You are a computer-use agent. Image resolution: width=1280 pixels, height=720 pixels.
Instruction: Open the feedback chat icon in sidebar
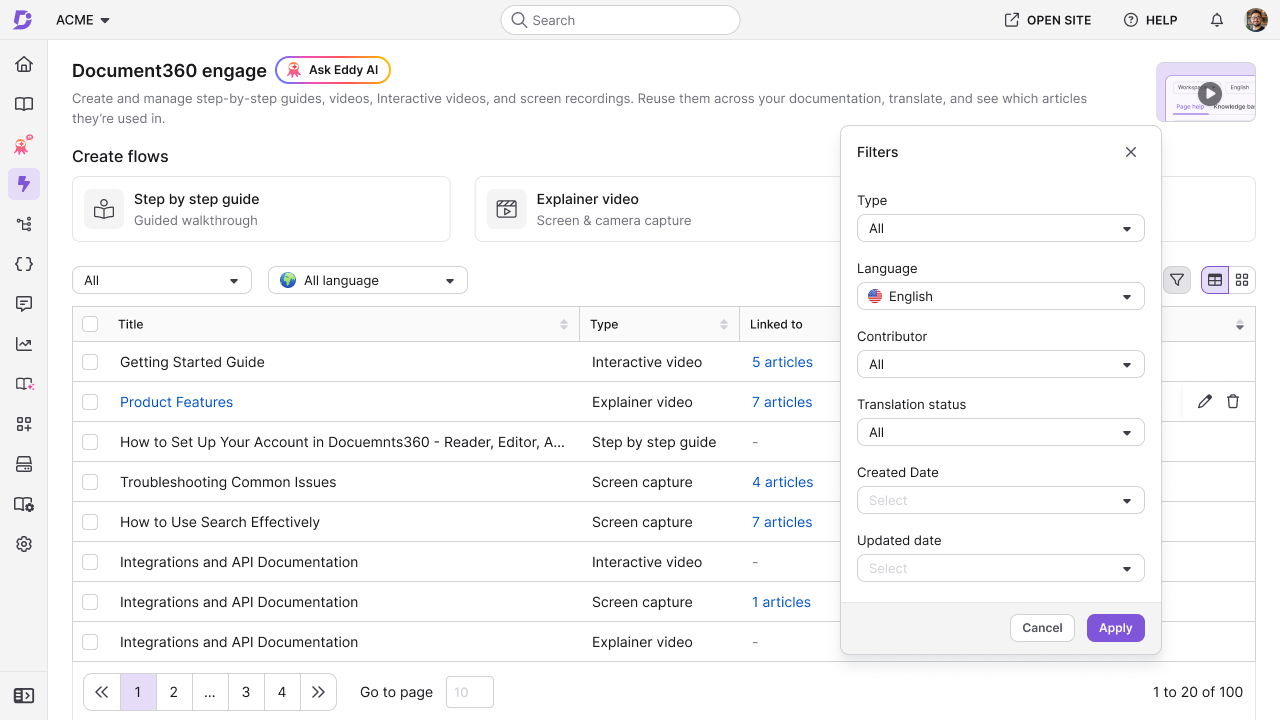coord(24,304)
